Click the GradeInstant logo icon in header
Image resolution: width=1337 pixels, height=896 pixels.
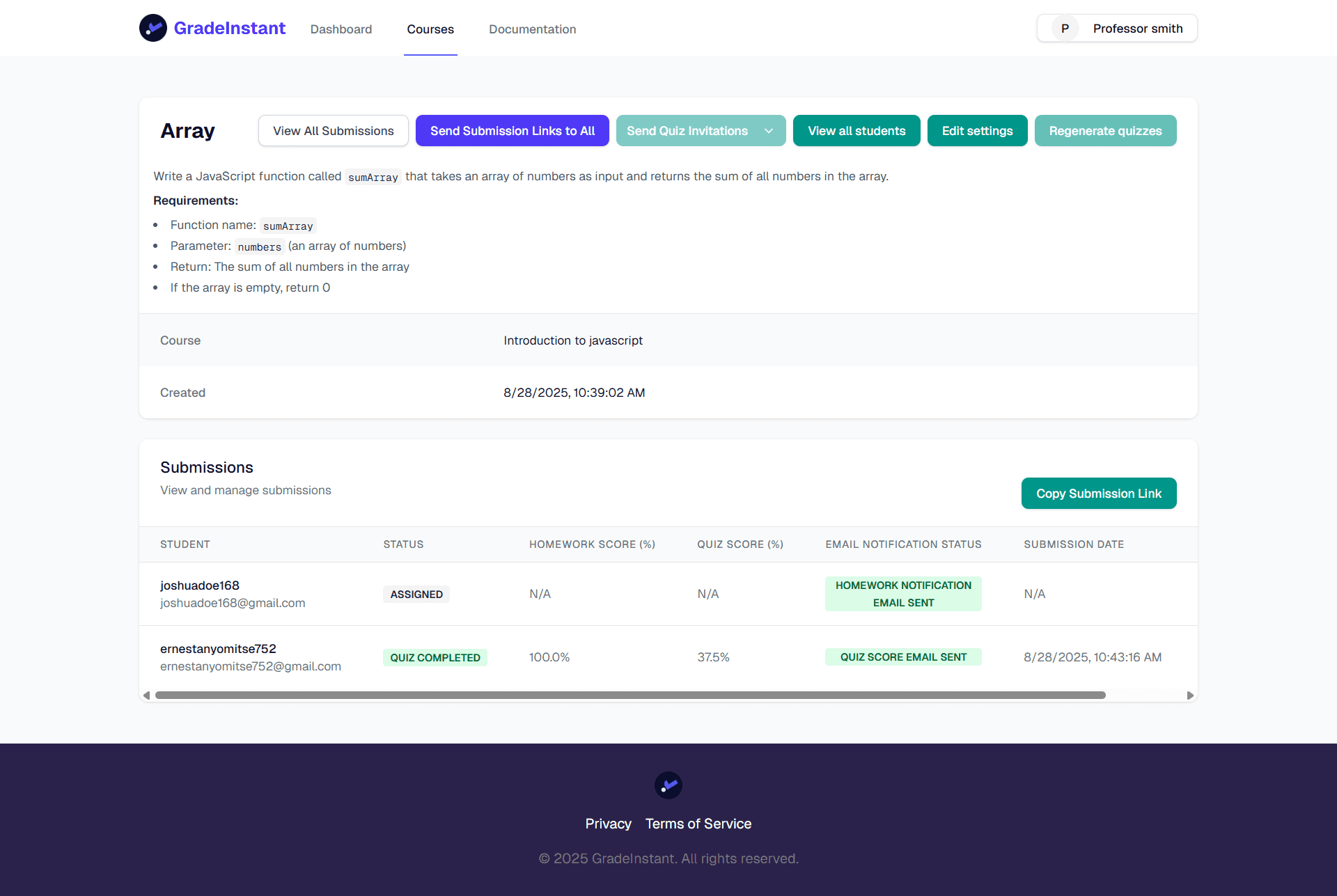coord(153,28)
